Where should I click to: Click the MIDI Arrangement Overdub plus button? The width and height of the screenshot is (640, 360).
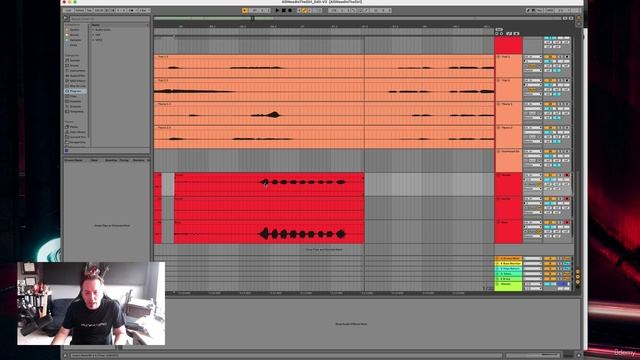click(299, 10)
